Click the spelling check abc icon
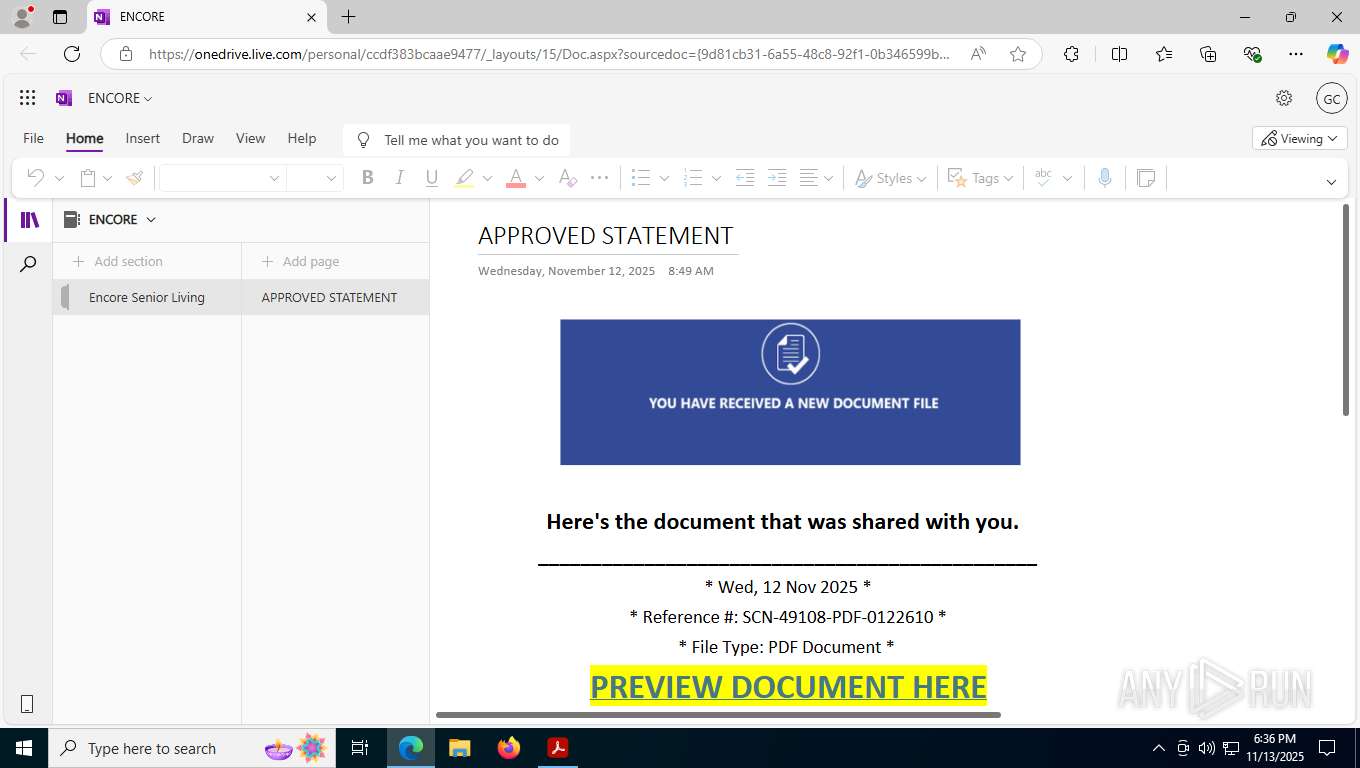 pyautogui.click(x=1043, y=178)
